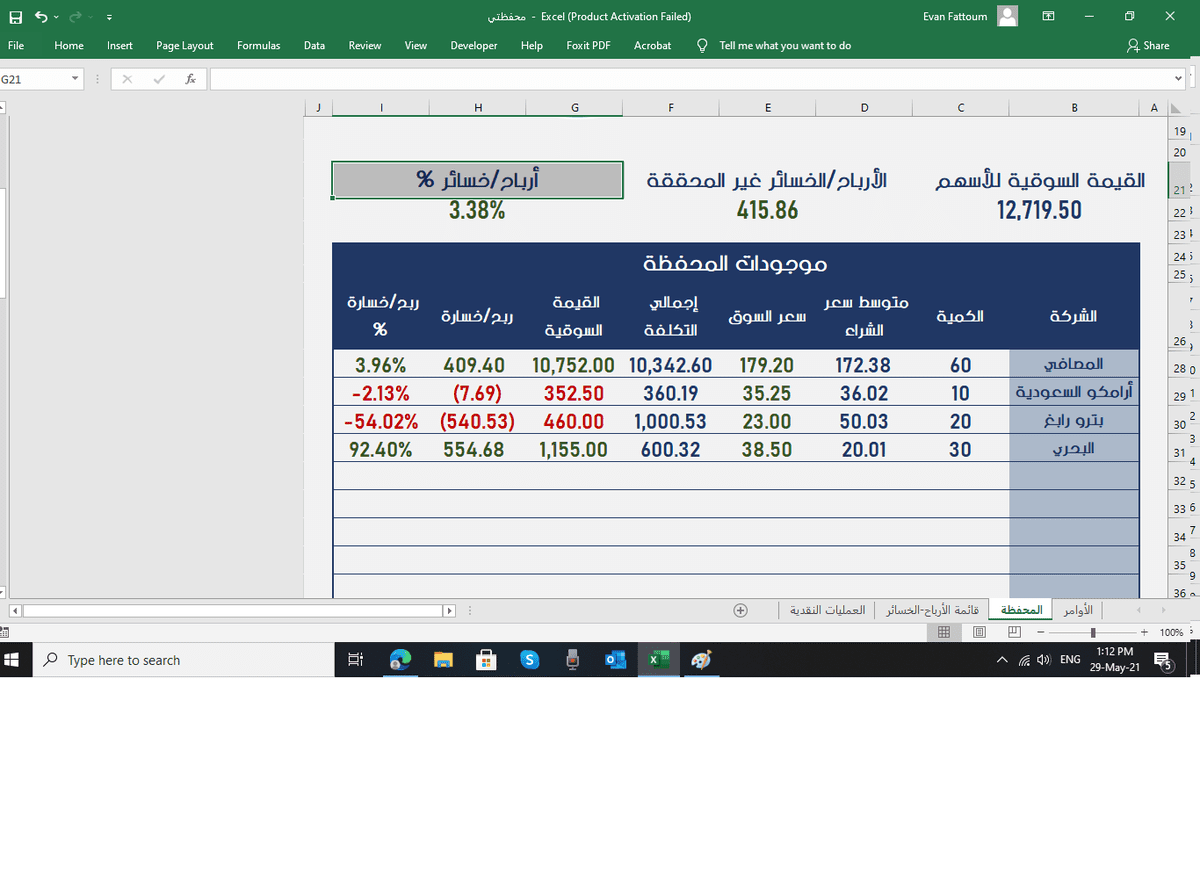1200x881 pixels.
Task: Open the Name Box dropdown arrow
Action: tap(75, 79)
